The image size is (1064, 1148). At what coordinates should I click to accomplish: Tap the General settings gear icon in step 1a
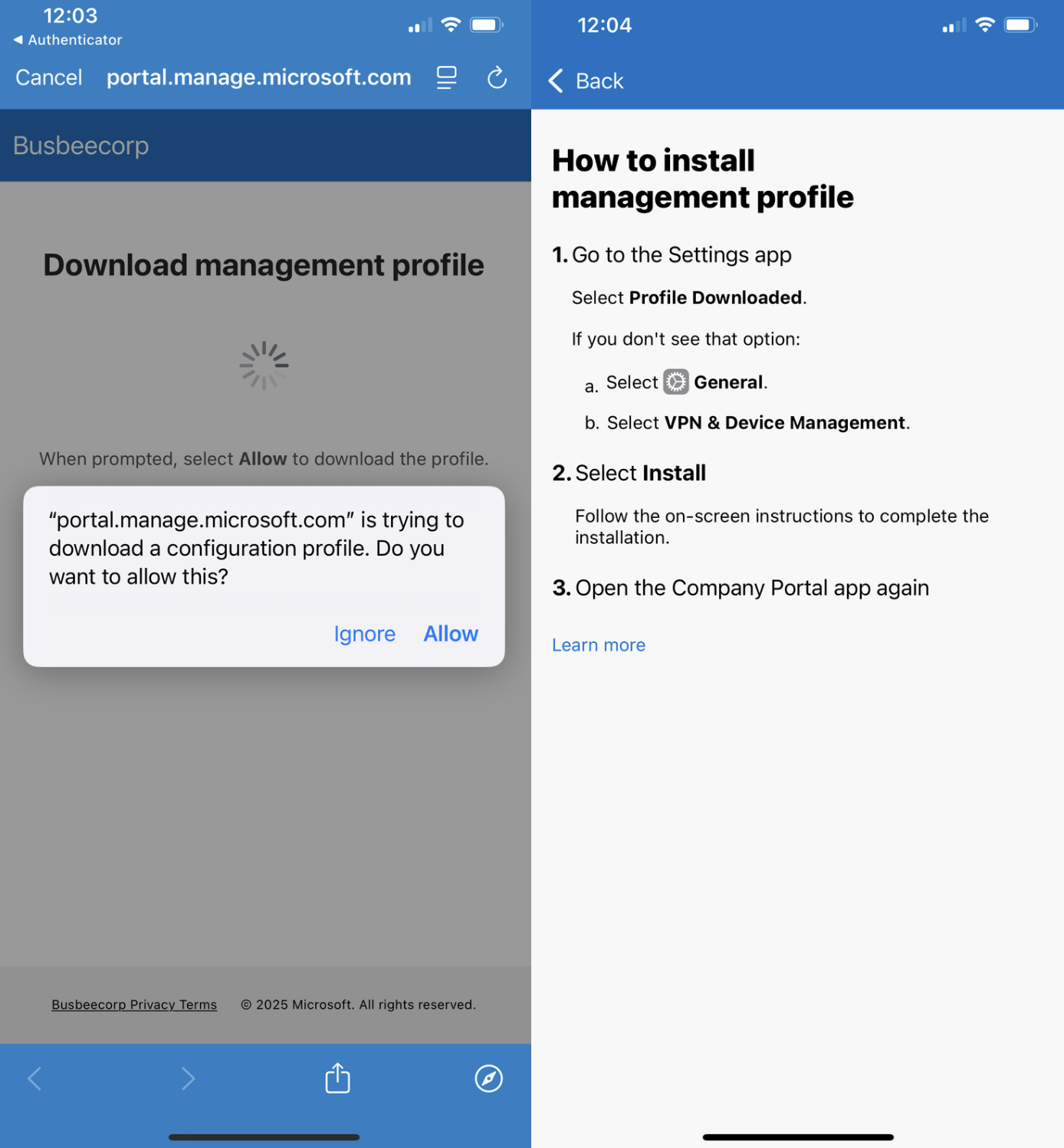[x=675, y=381]
